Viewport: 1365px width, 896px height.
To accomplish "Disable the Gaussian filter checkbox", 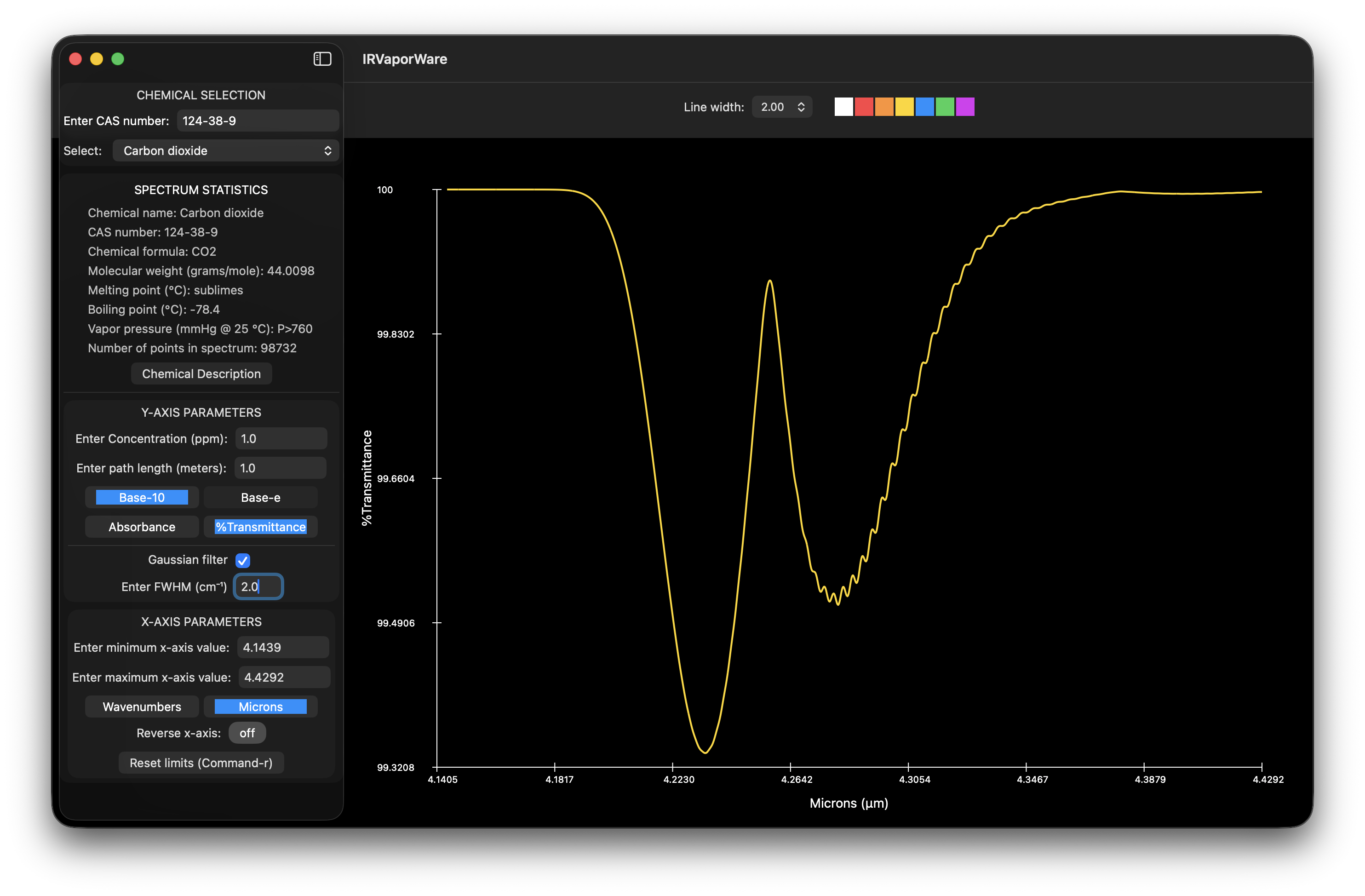I will [x=243, y=560].
